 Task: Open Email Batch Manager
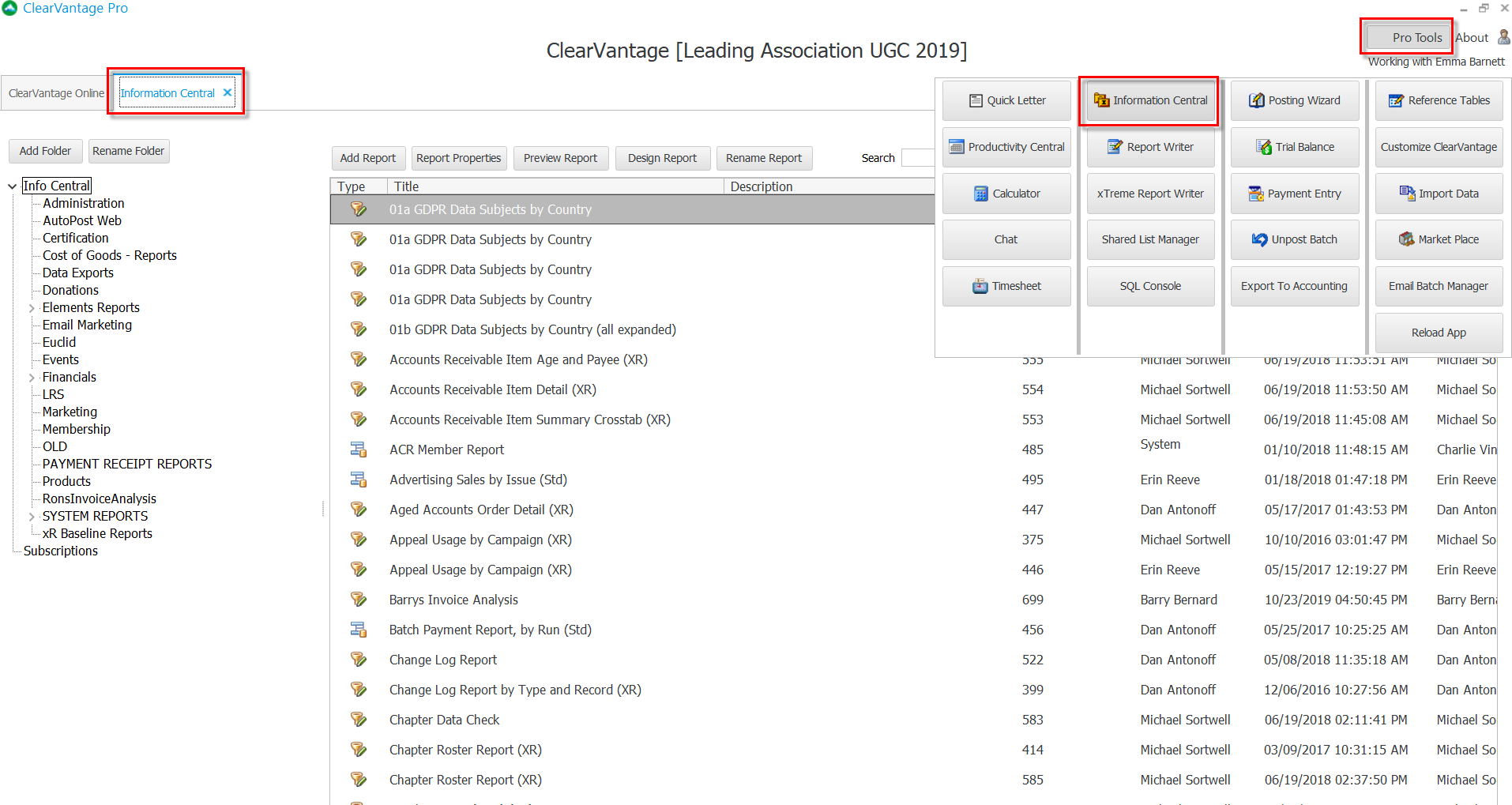(x=1439, y=286)
